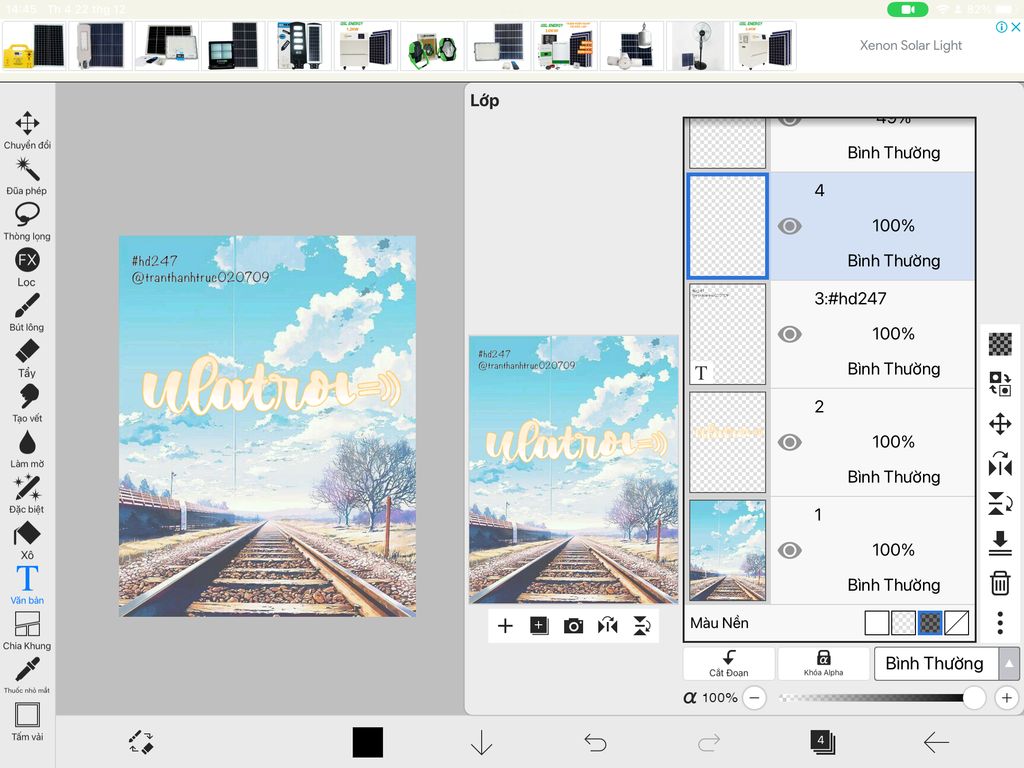Close the advertisement with X icon

1016,27
